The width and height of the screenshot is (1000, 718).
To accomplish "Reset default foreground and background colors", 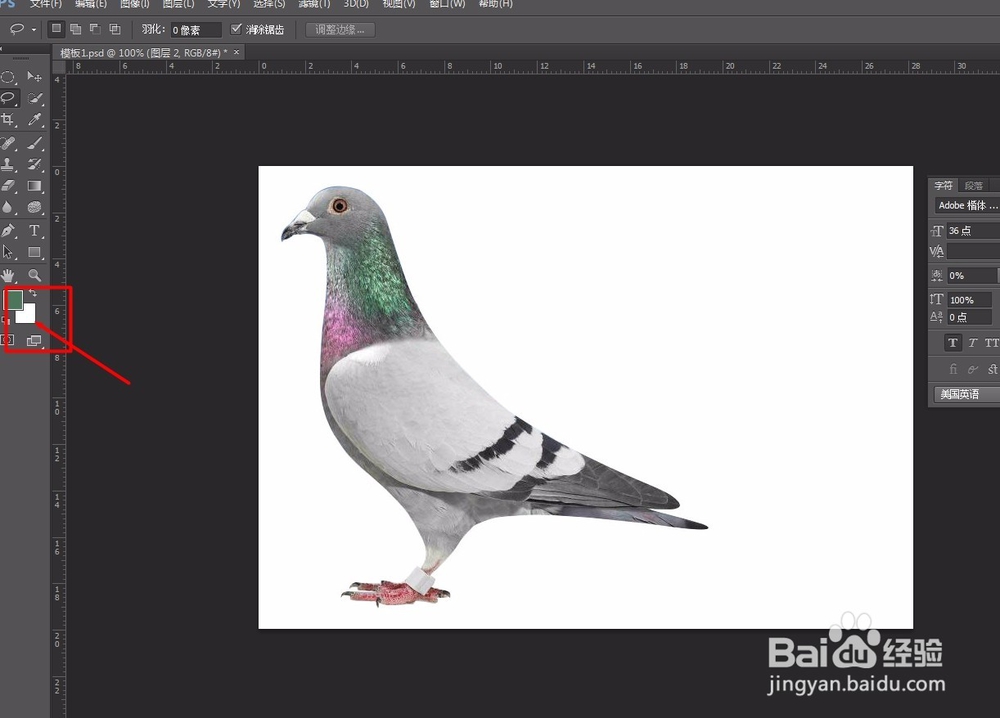I will [6, 319].
